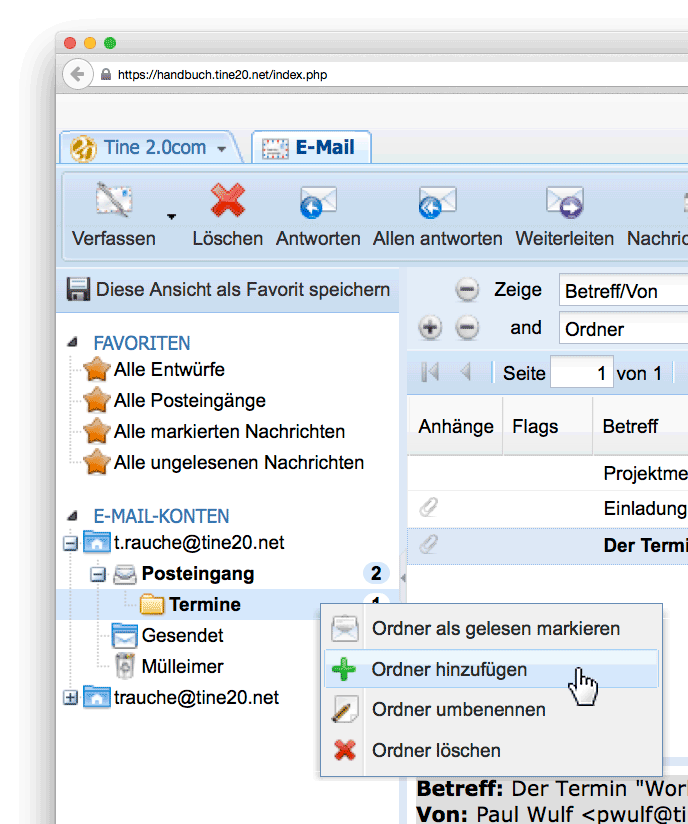Click the t.rauche@tine20.net account icon
Viewport: 688px width, 824px height.
point(97,542)
